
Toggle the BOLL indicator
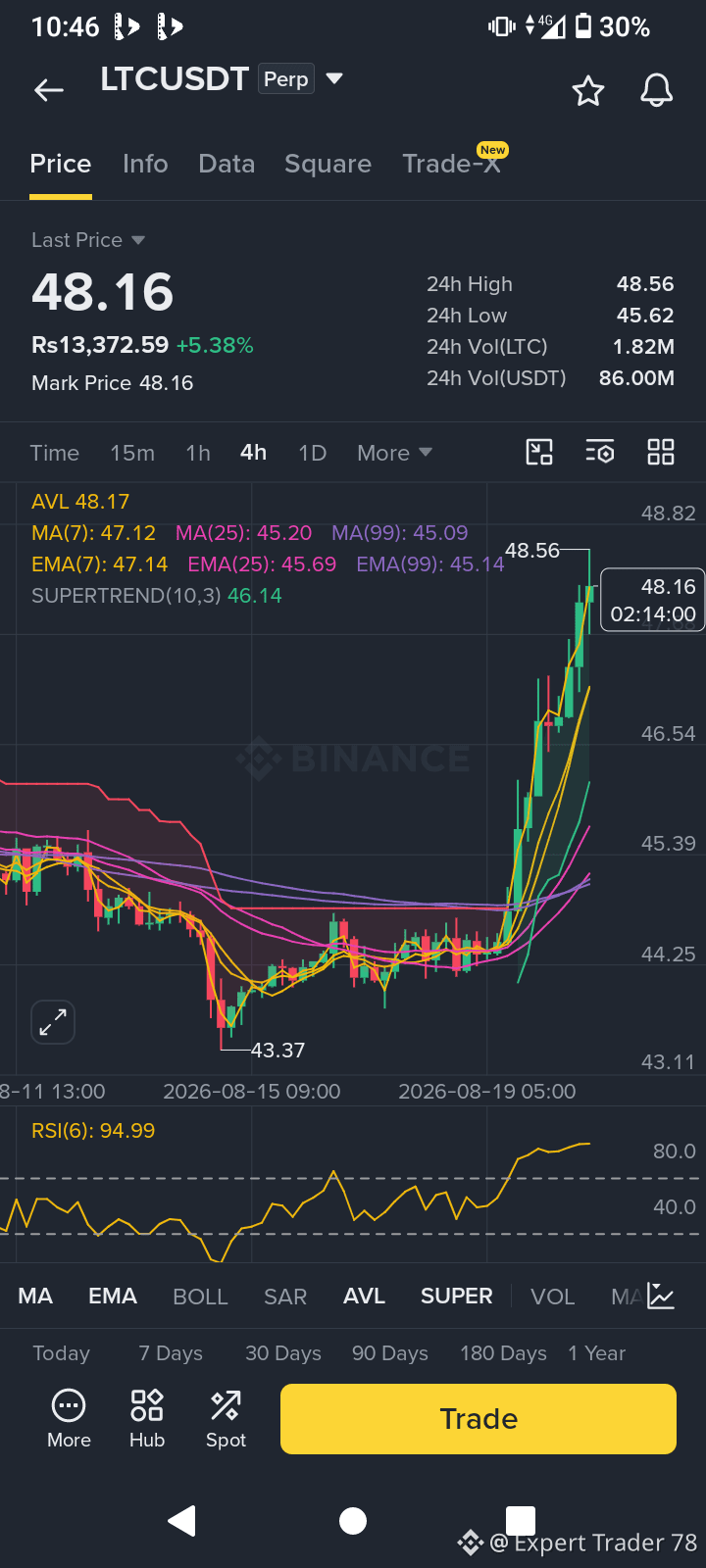point(200,1297)
